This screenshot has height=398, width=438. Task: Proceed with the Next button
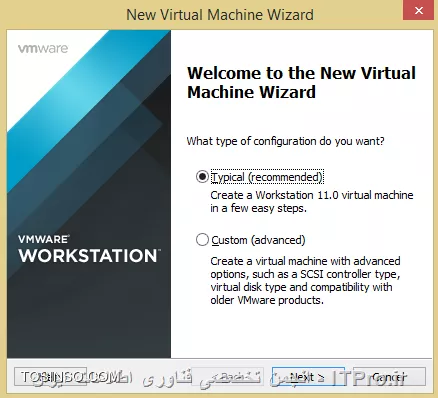[x=308, y=377]
